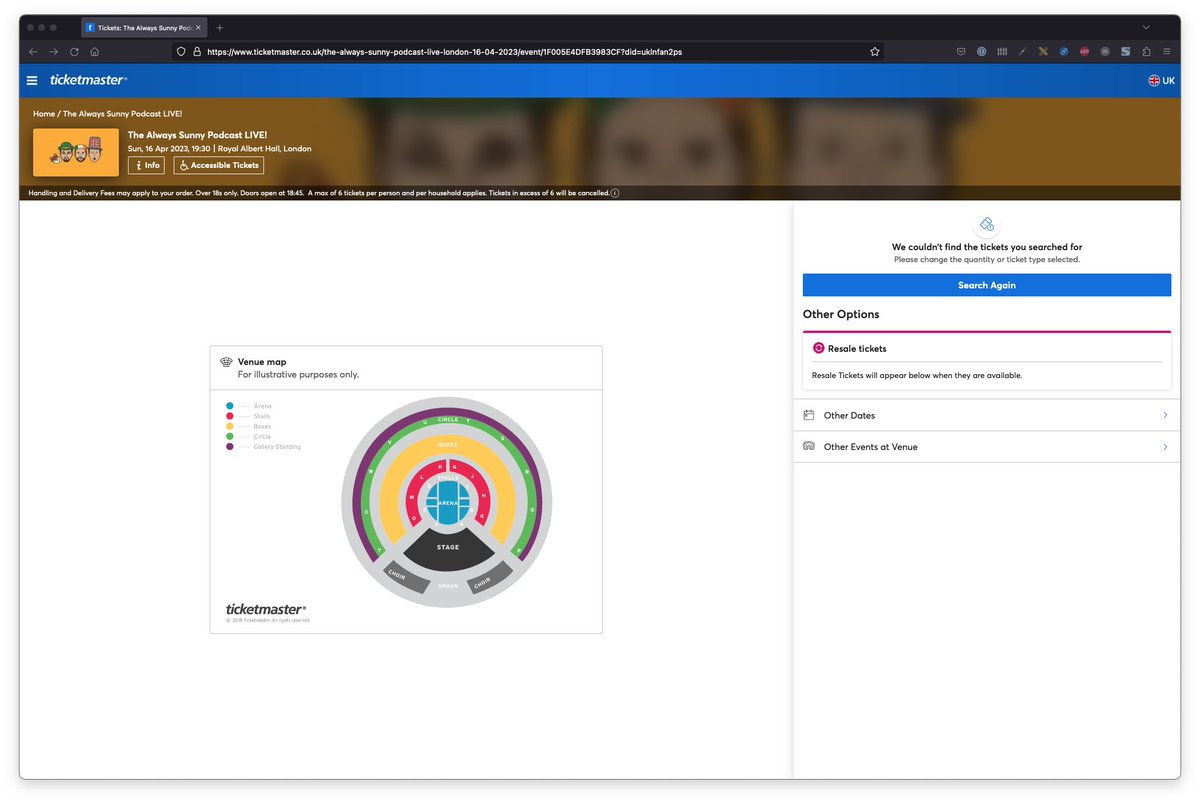Screen dimensions: 1200x803
Task: Click the tracking protection shield icon
Action: click(x=181, y=51)
